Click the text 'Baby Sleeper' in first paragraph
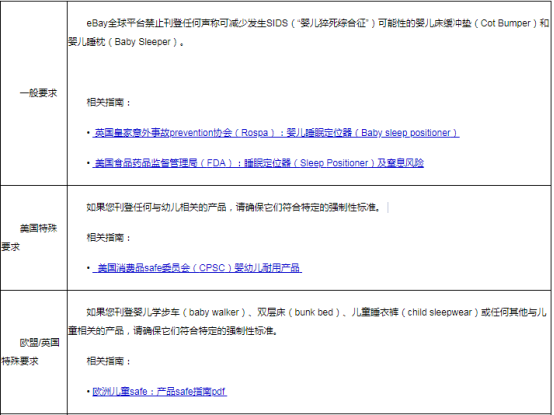The image size is (554, 415). (x=143, y=42)
